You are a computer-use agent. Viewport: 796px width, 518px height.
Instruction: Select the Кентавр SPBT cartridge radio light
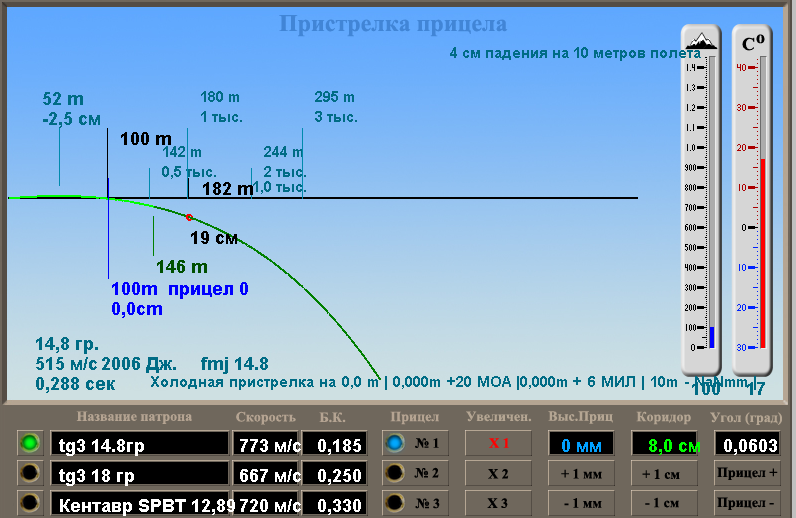(31, 505)
